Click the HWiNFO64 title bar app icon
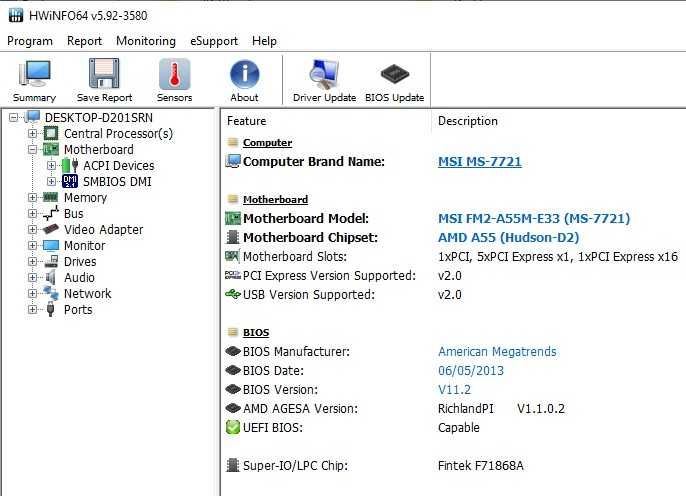Image resolution: width=686 pixels, height=496 pixels. tap(16, 15)
